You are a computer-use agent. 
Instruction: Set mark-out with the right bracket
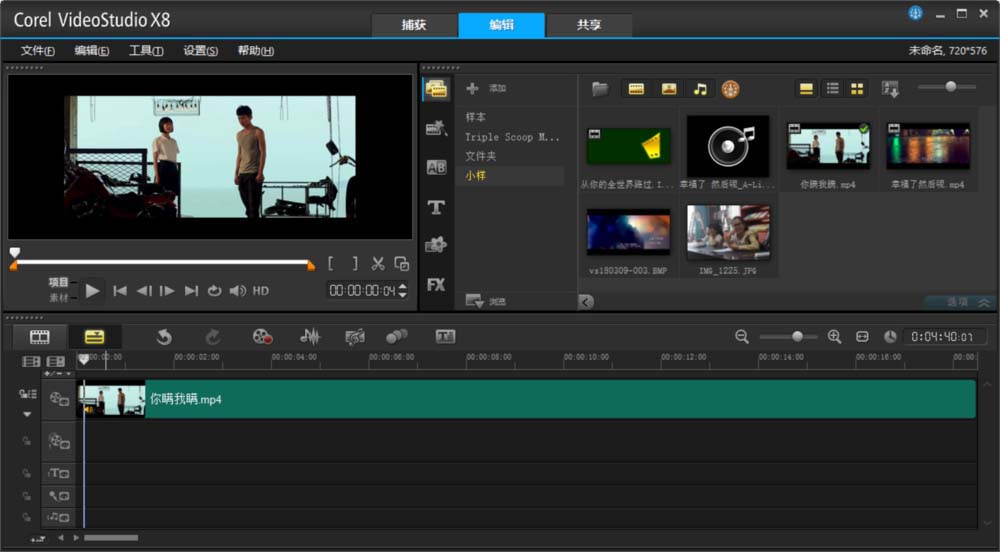[x=355, y=263]
